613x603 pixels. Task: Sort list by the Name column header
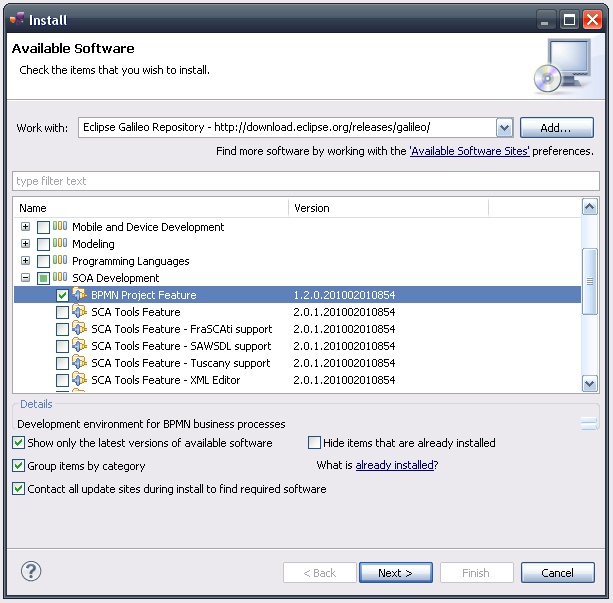150,208
